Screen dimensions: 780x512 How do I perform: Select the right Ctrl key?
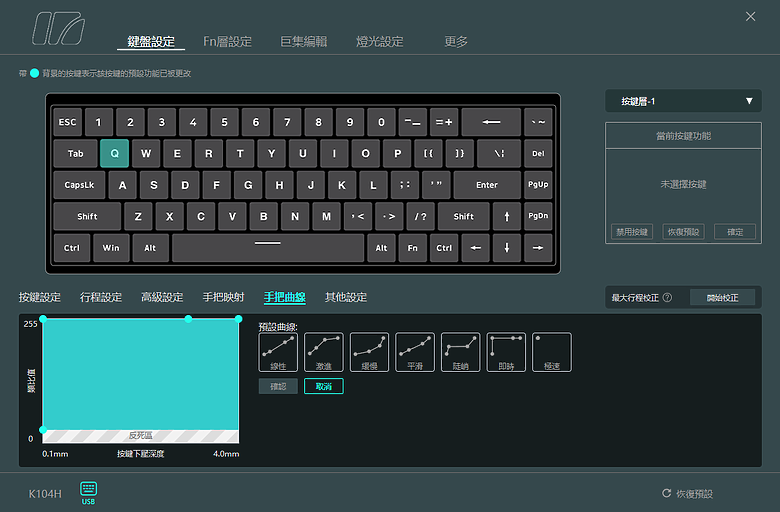tap(444, 248)
